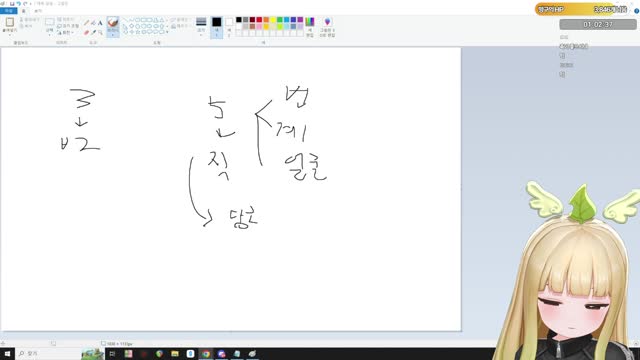Open the Resize and skew dialog

(x=68, y=26)
